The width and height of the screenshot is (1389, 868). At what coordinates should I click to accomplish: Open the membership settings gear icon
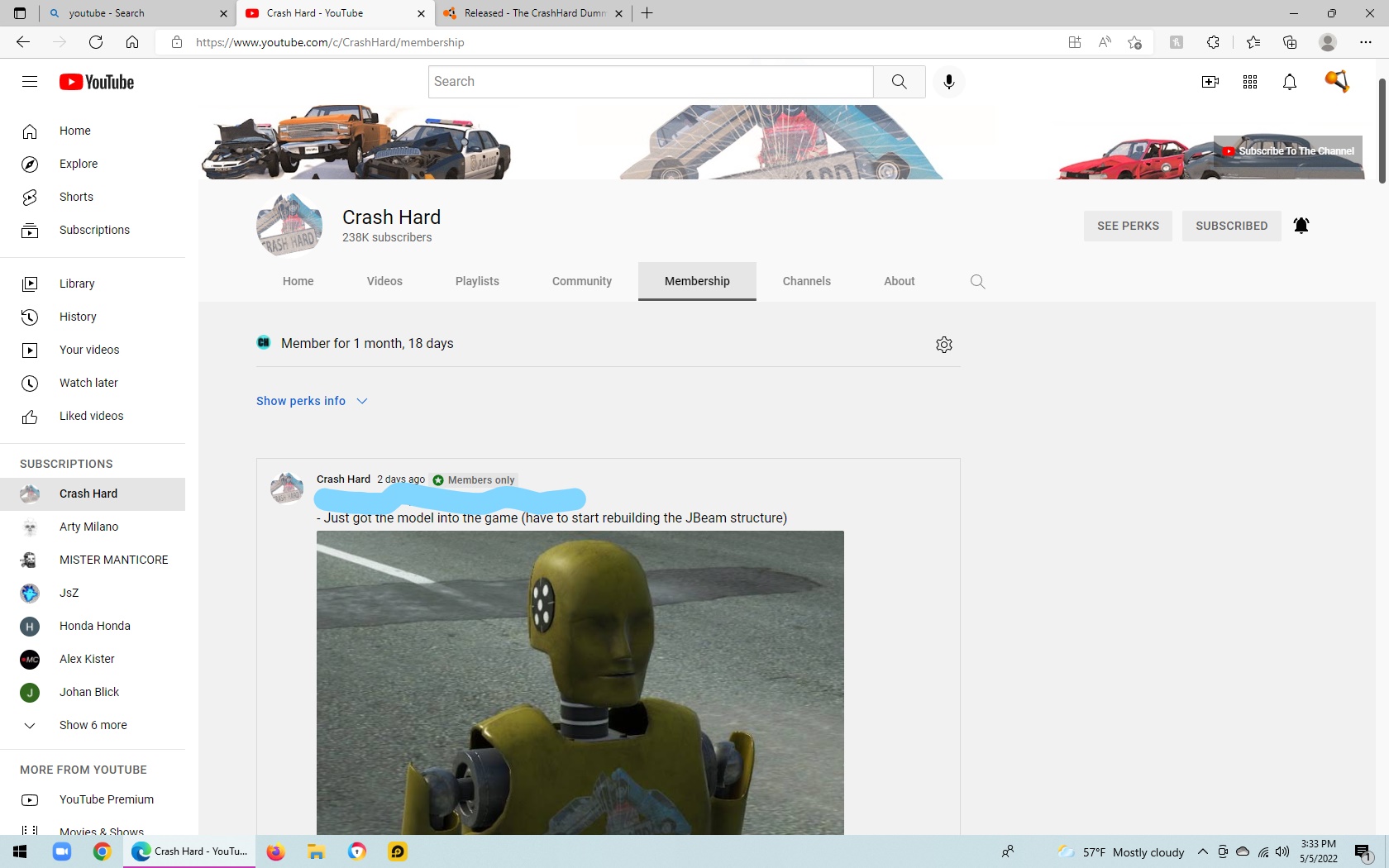tap(944, 344)
